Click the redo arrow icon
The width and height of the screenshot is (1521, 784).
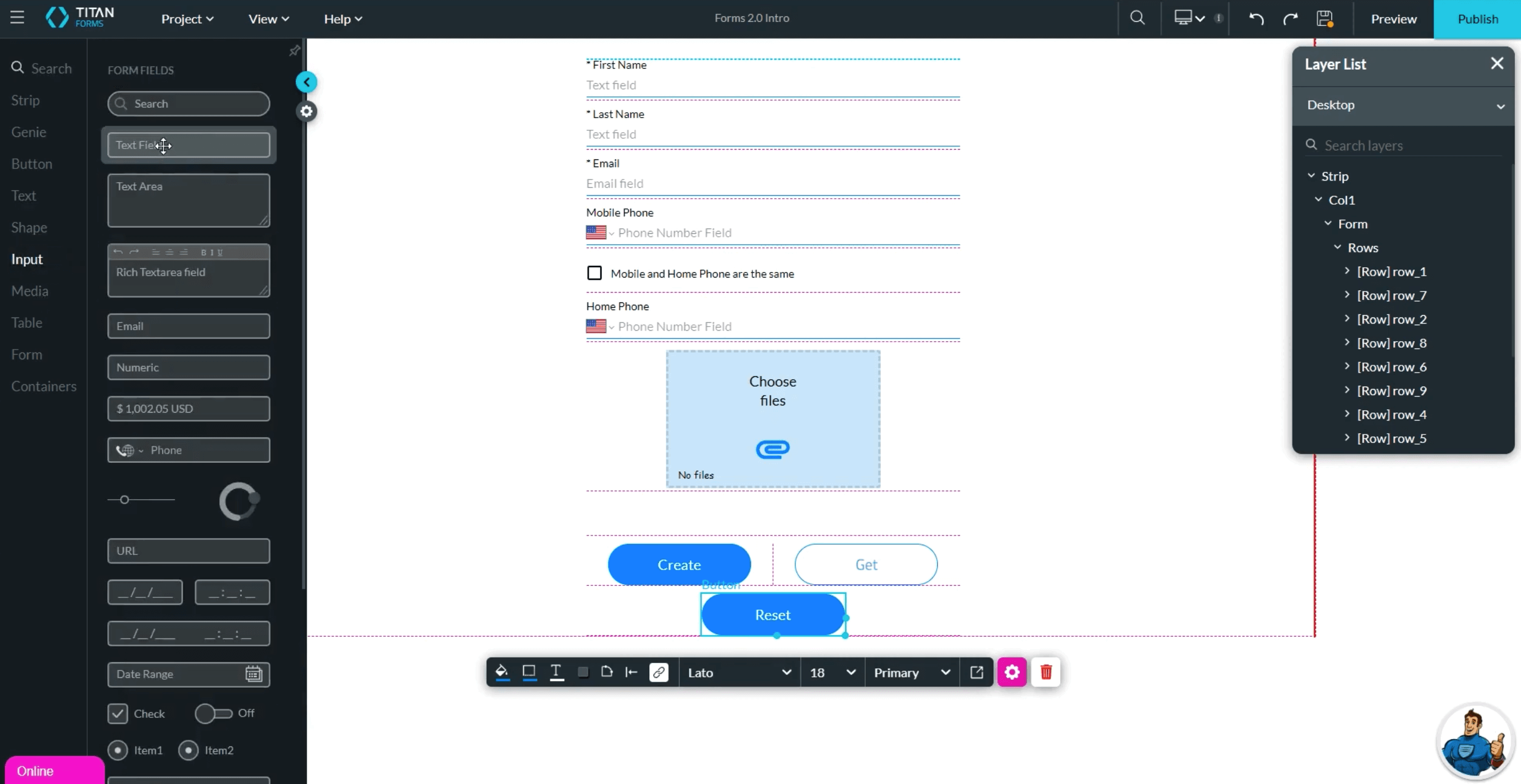click(1290, 19)
